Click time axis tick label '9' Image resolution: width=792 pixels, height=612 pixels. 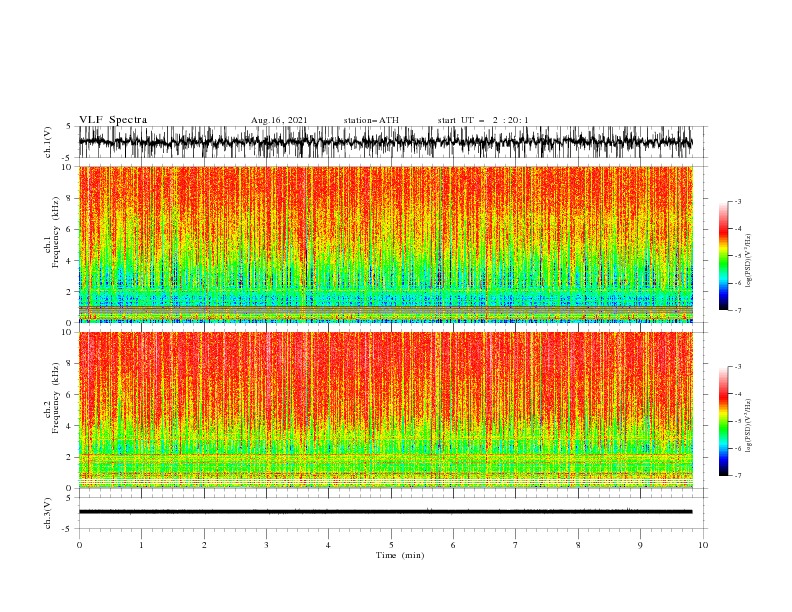[x=640, y=545]
